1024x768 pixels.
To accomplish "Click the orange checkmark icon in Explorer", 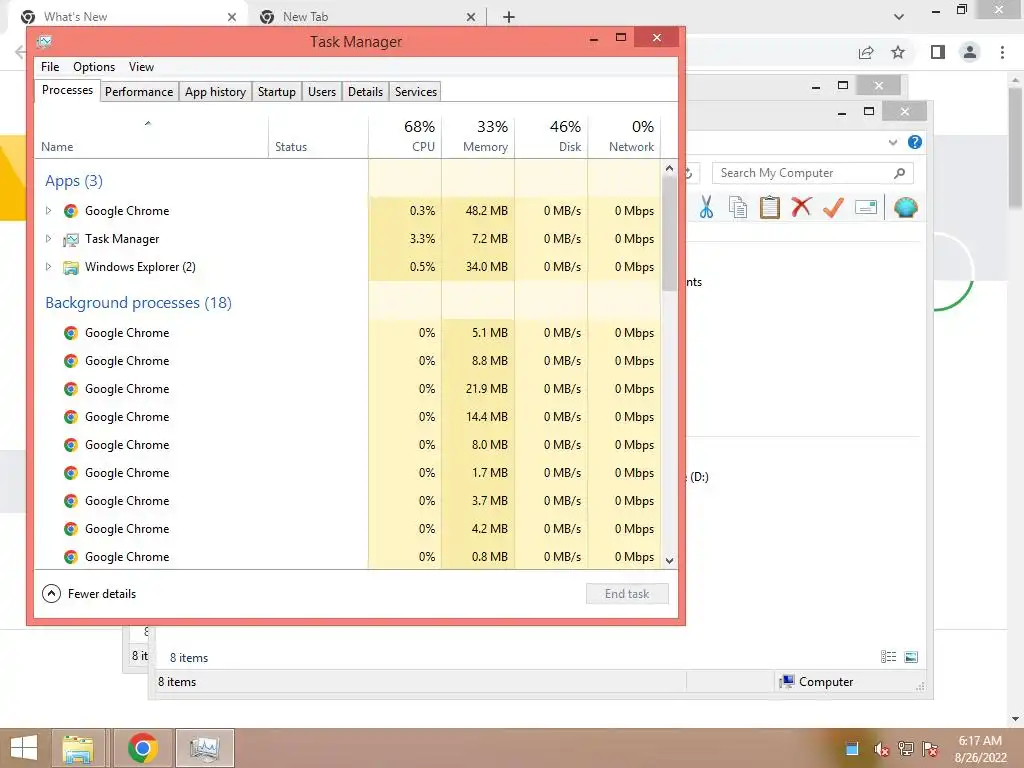I will [833, 208].
